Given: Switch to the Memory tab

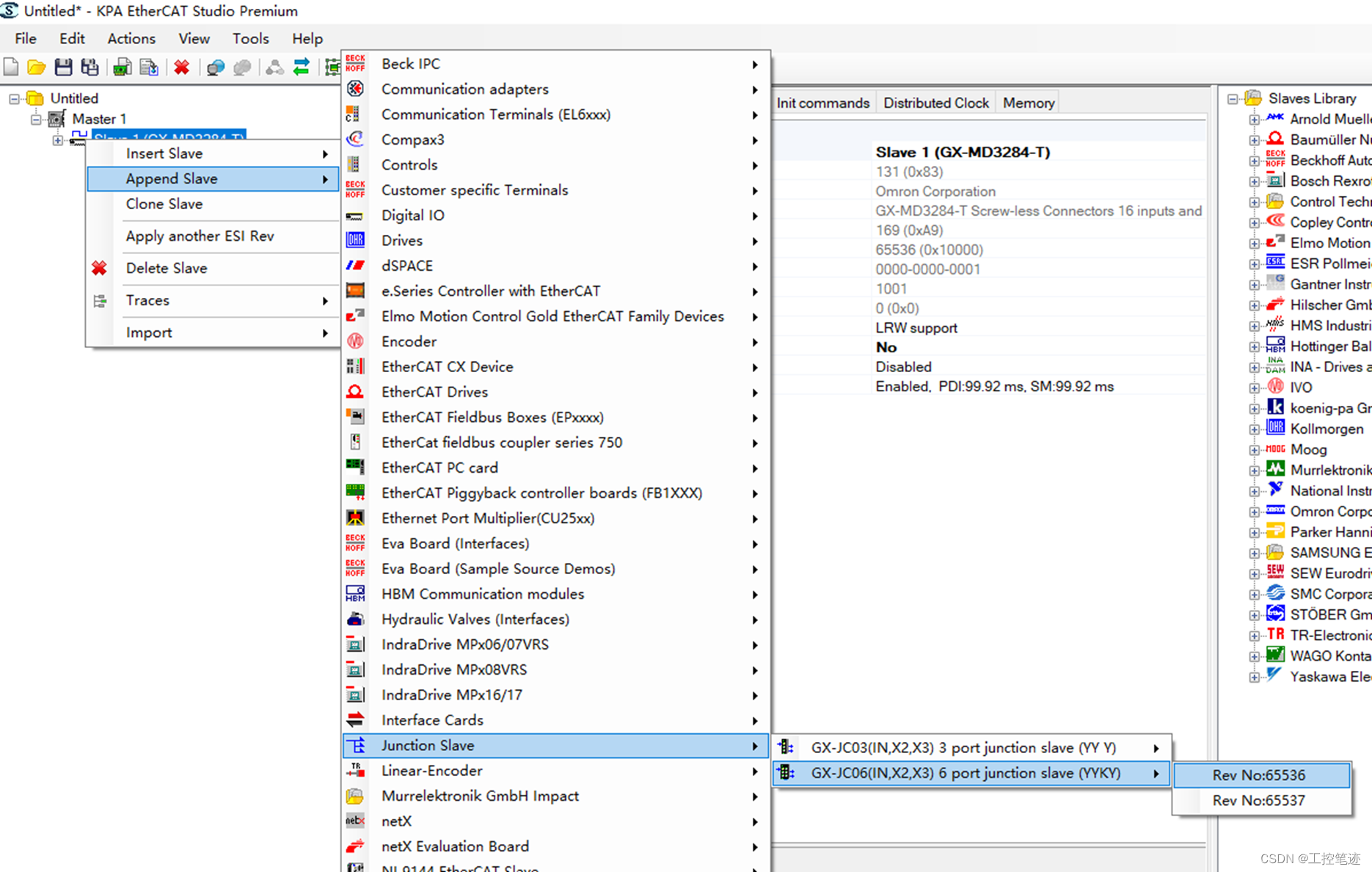Looking at the screenshot, I should [x=1028, y=103].
